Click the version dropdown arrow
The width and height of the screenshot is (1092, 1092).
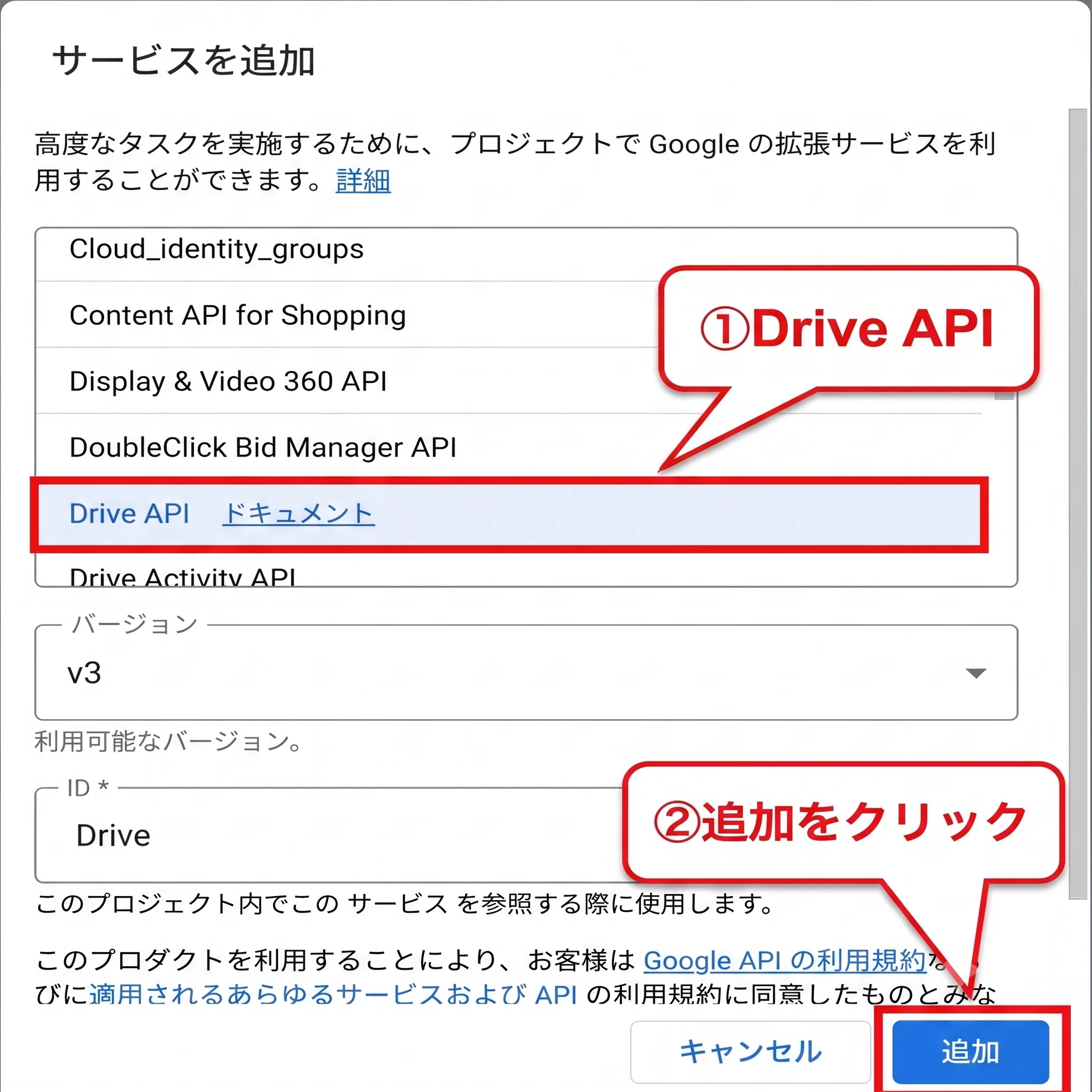(976, 673)
